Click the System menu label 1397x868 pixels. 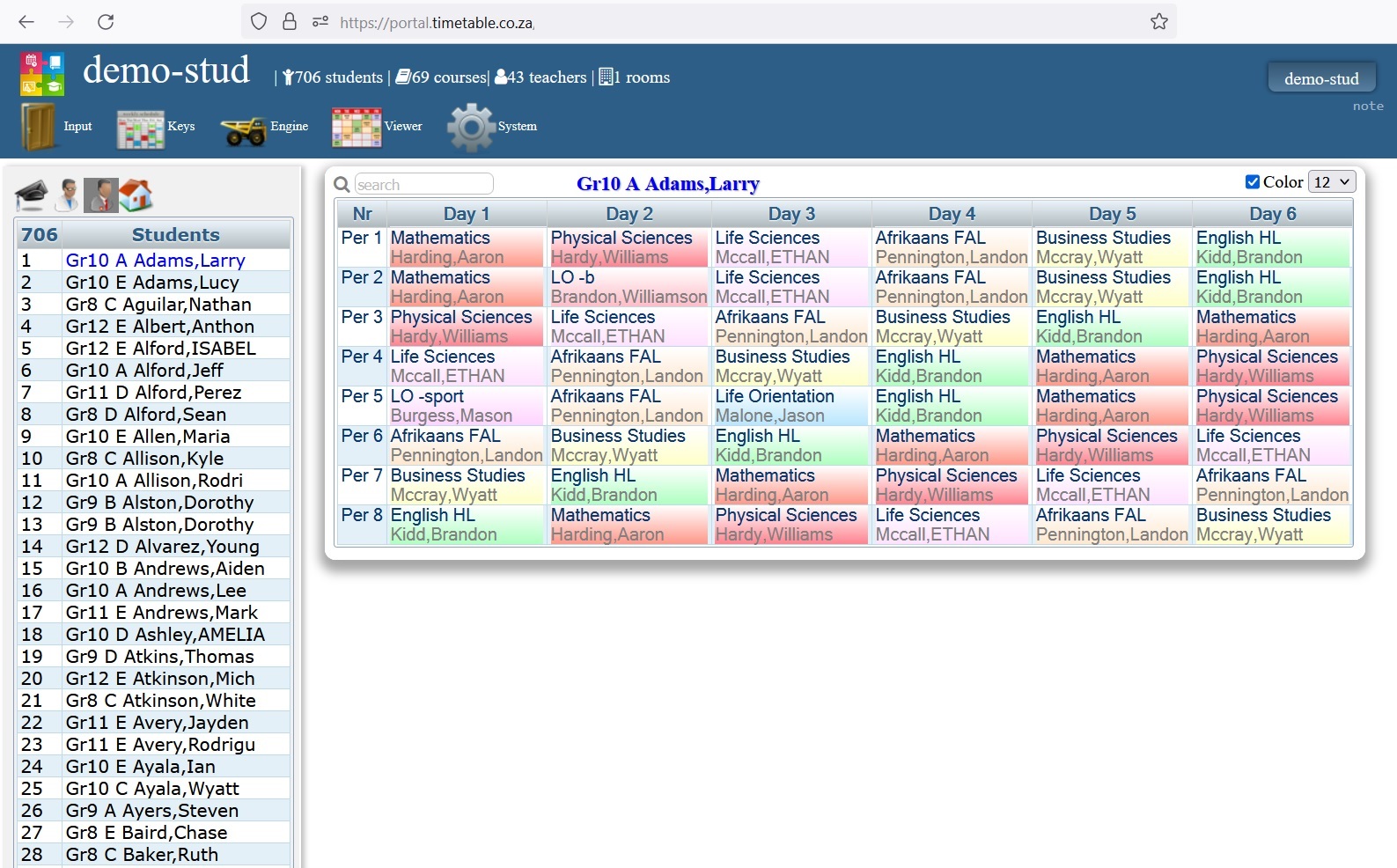click(x=517, y=127)
